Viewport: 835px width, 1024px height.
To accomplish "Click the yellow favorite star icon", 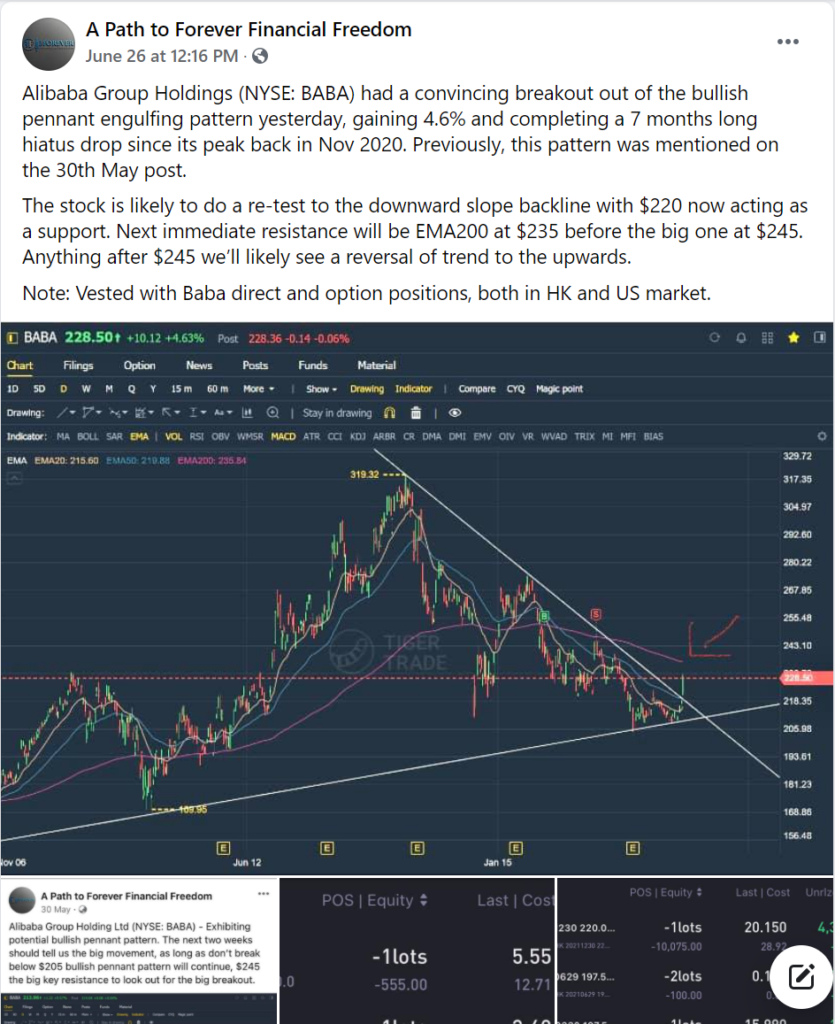I will (x=793, y=338).
